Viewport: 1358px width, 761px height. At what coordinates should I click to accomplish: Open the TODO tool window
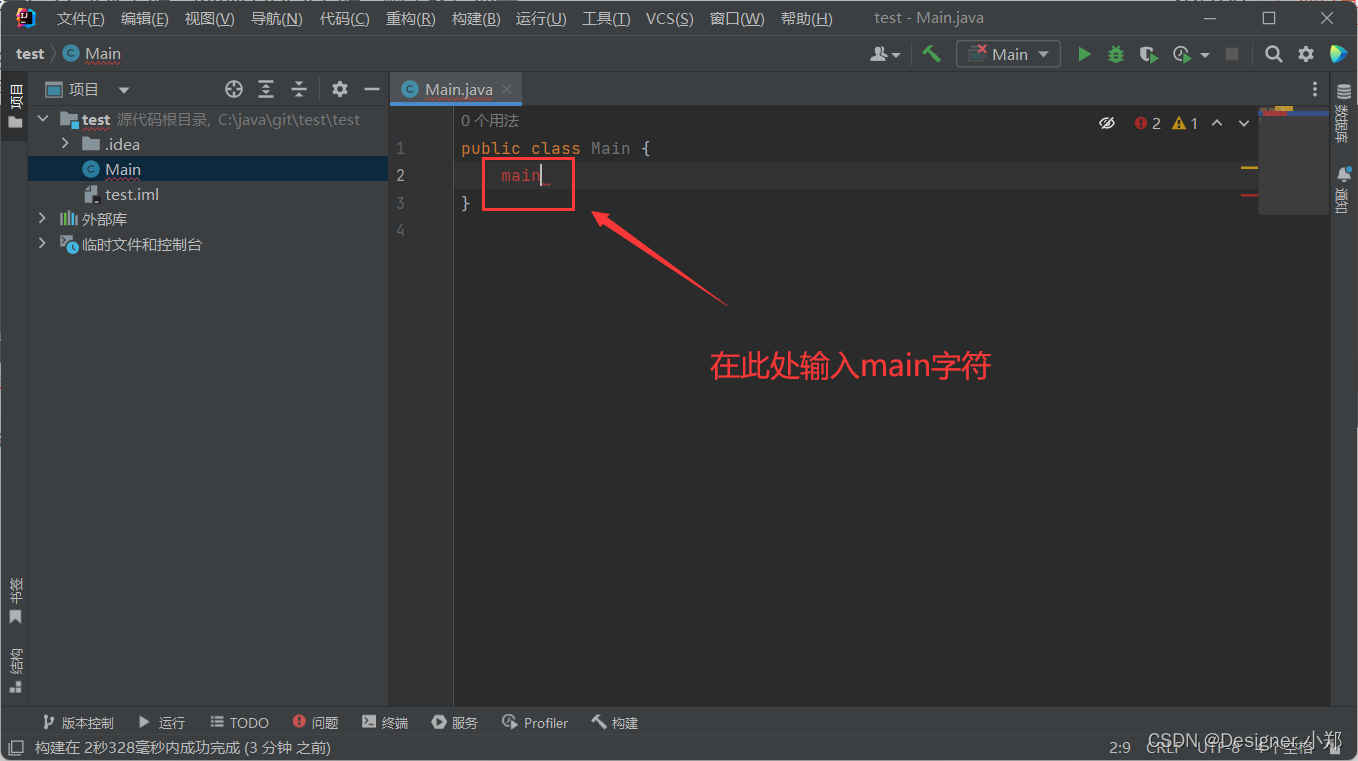(239, 722)
